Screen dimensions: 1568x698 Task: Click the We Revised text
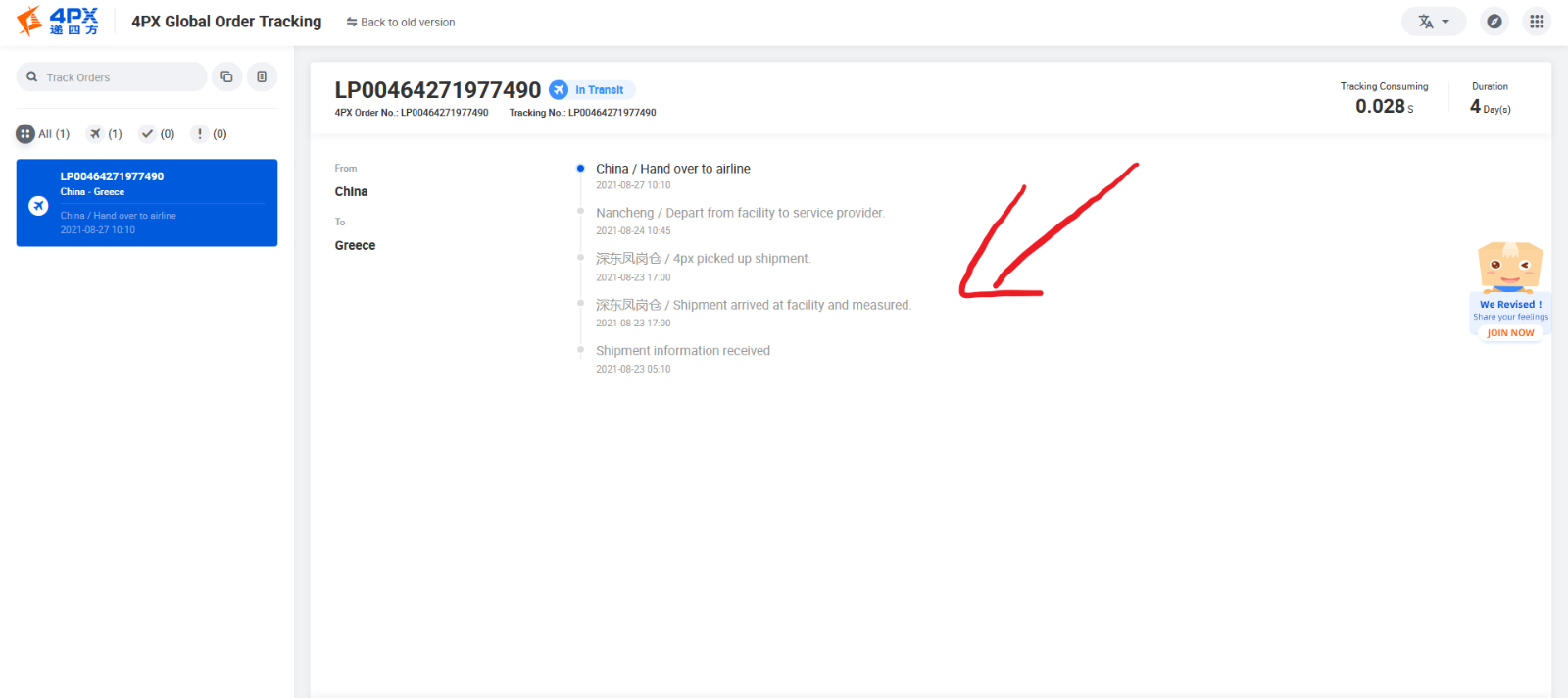(1510, 305)
